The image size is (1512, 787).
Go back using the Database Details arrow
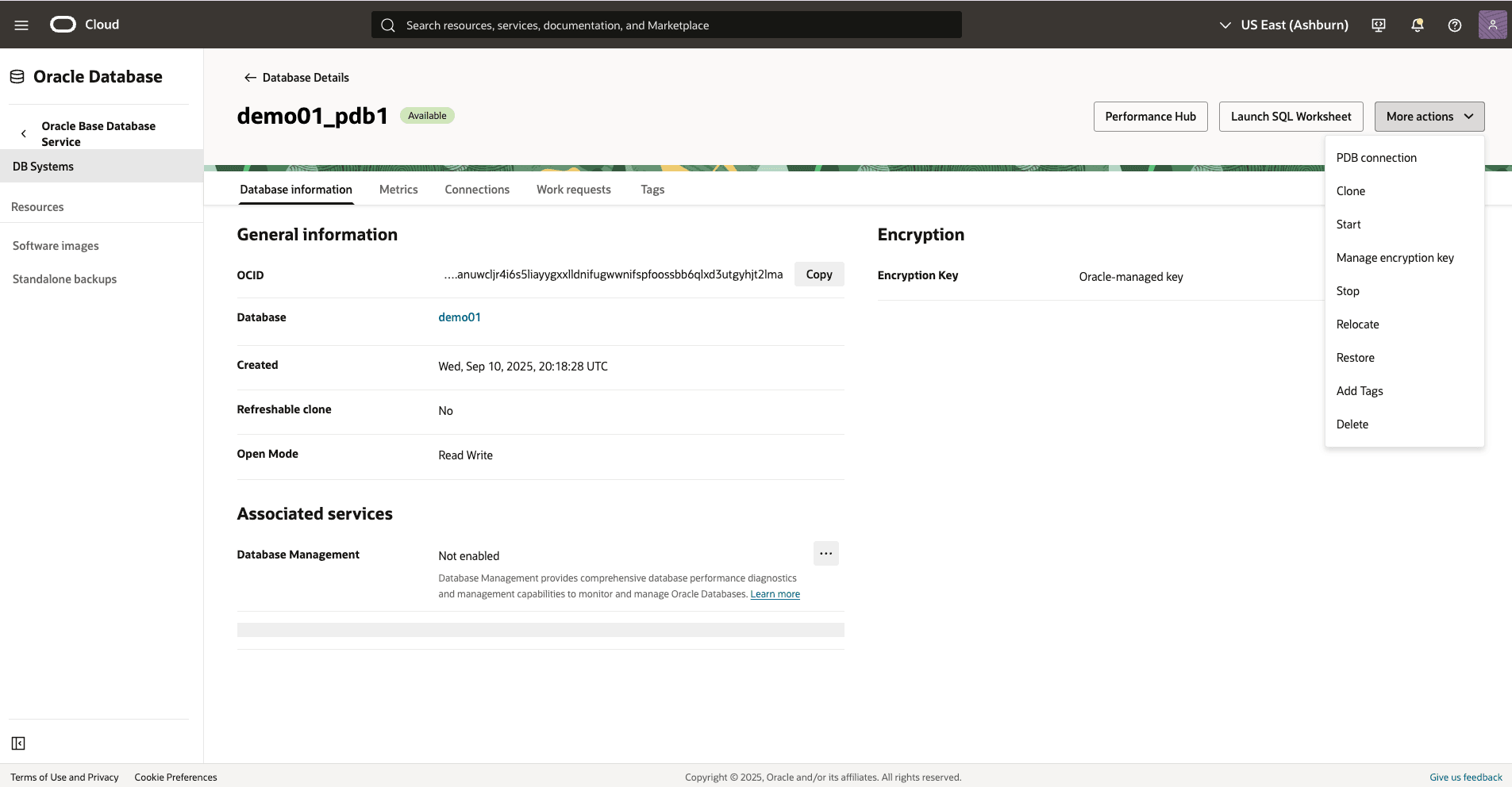(249, 77)
